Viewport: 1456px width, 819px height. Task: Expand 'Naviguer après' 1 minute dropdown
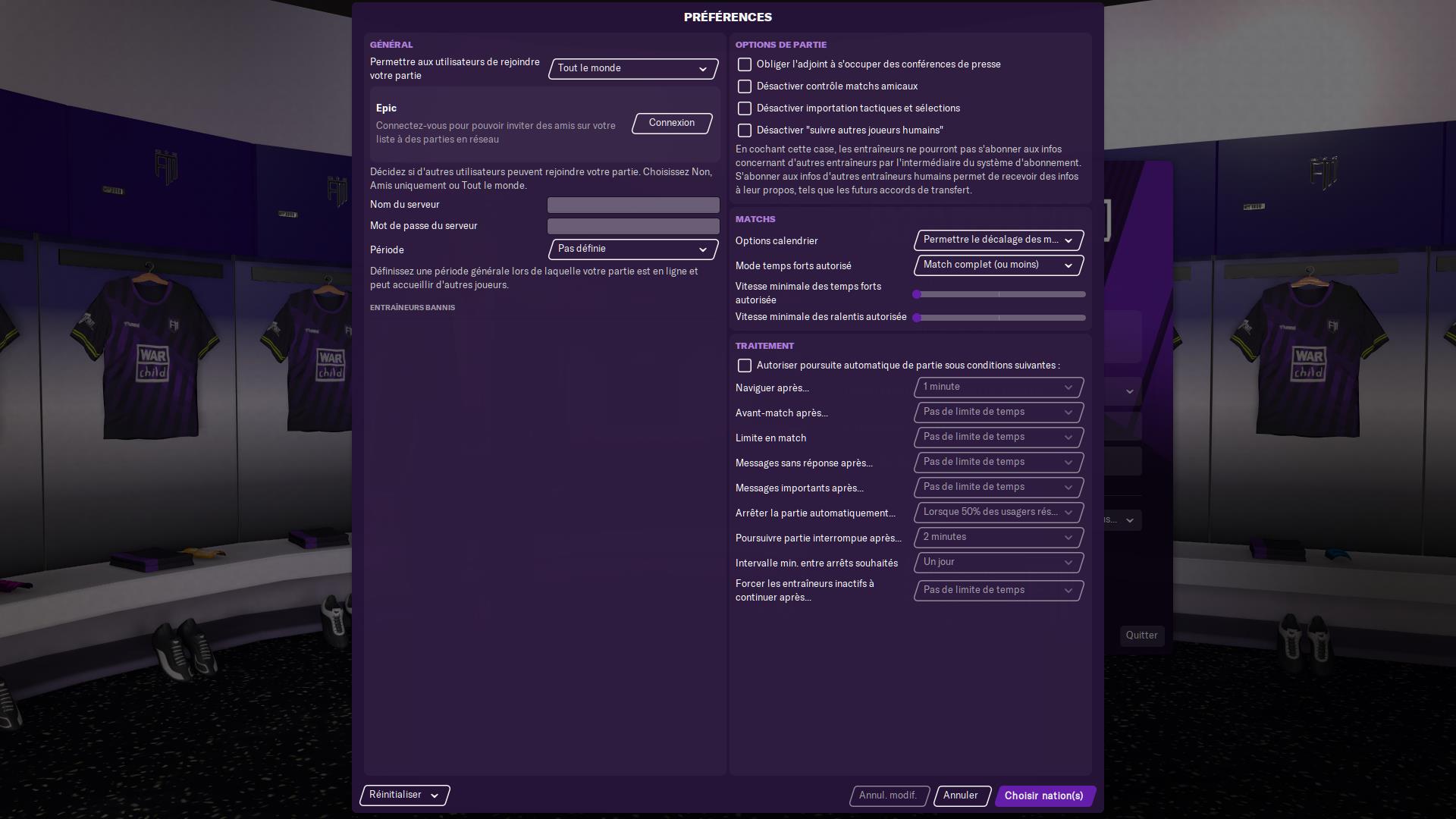point(998,388)
